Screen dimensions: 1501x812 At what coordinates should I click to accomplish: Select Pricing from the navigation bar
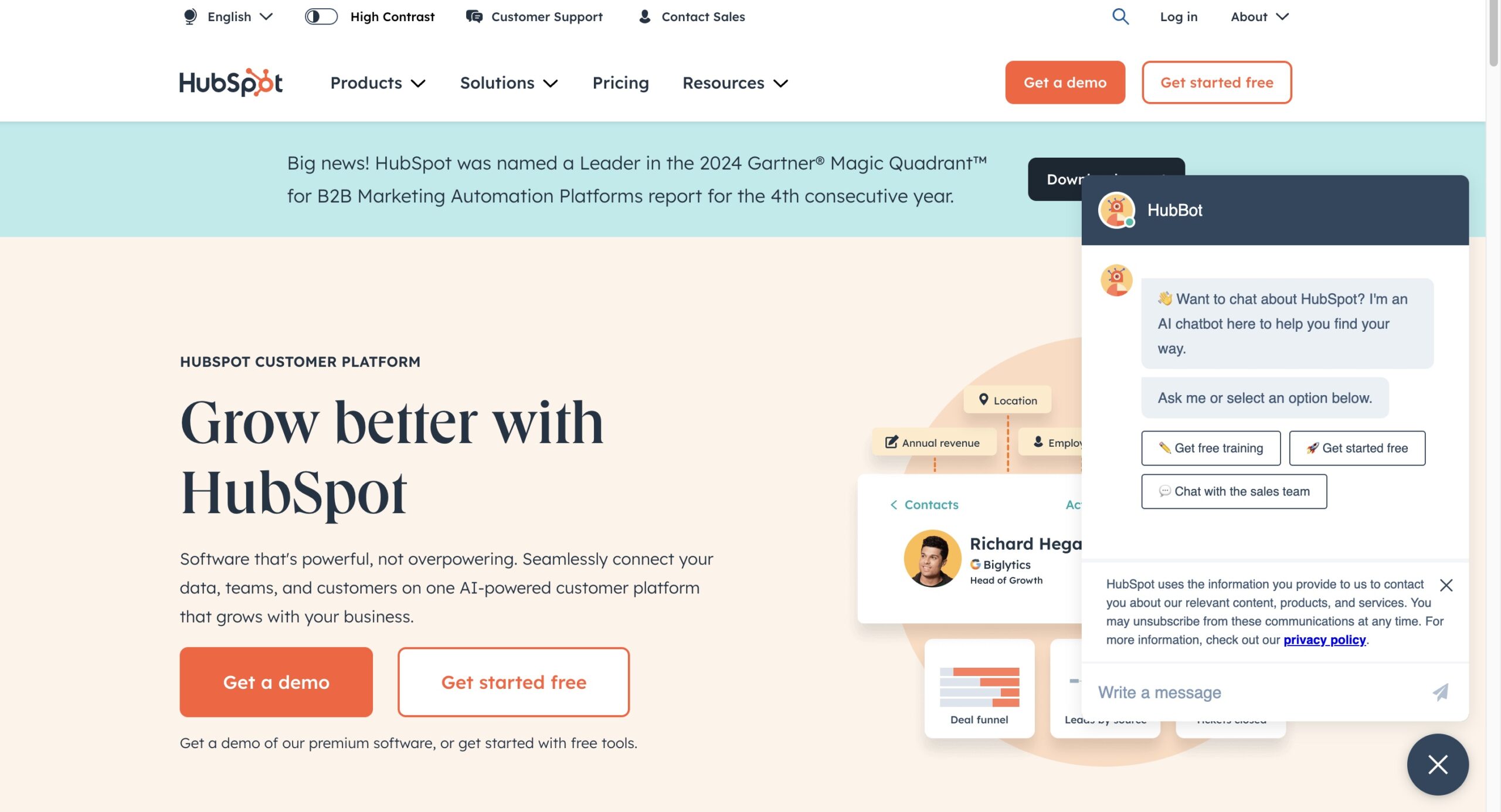(620, 82)
